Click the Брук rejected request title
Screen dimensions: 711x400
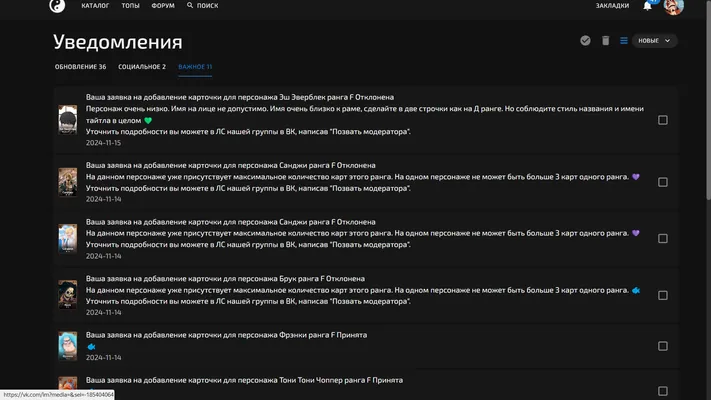point(225,278)
